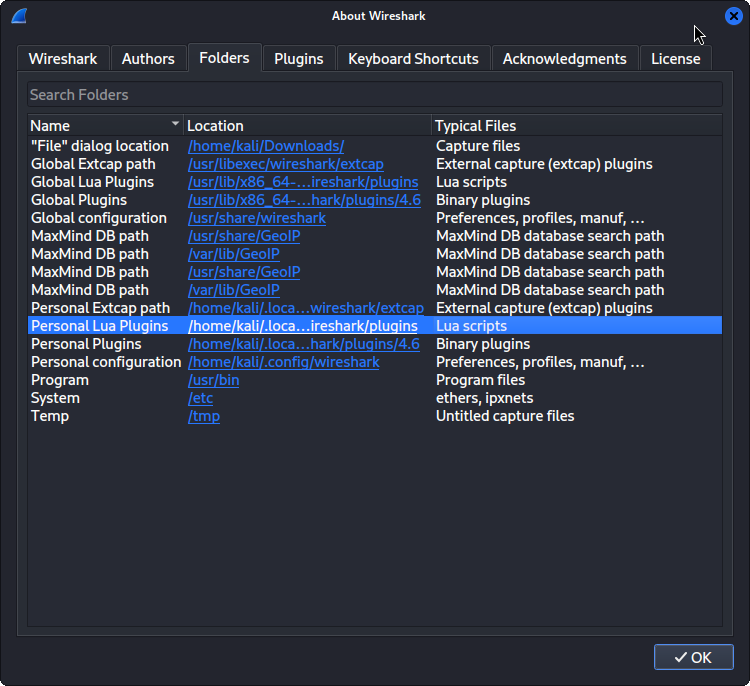Screen dimensions: 750x686
Task: Open the /tmp folder link
Action: (x=204, y=416)
